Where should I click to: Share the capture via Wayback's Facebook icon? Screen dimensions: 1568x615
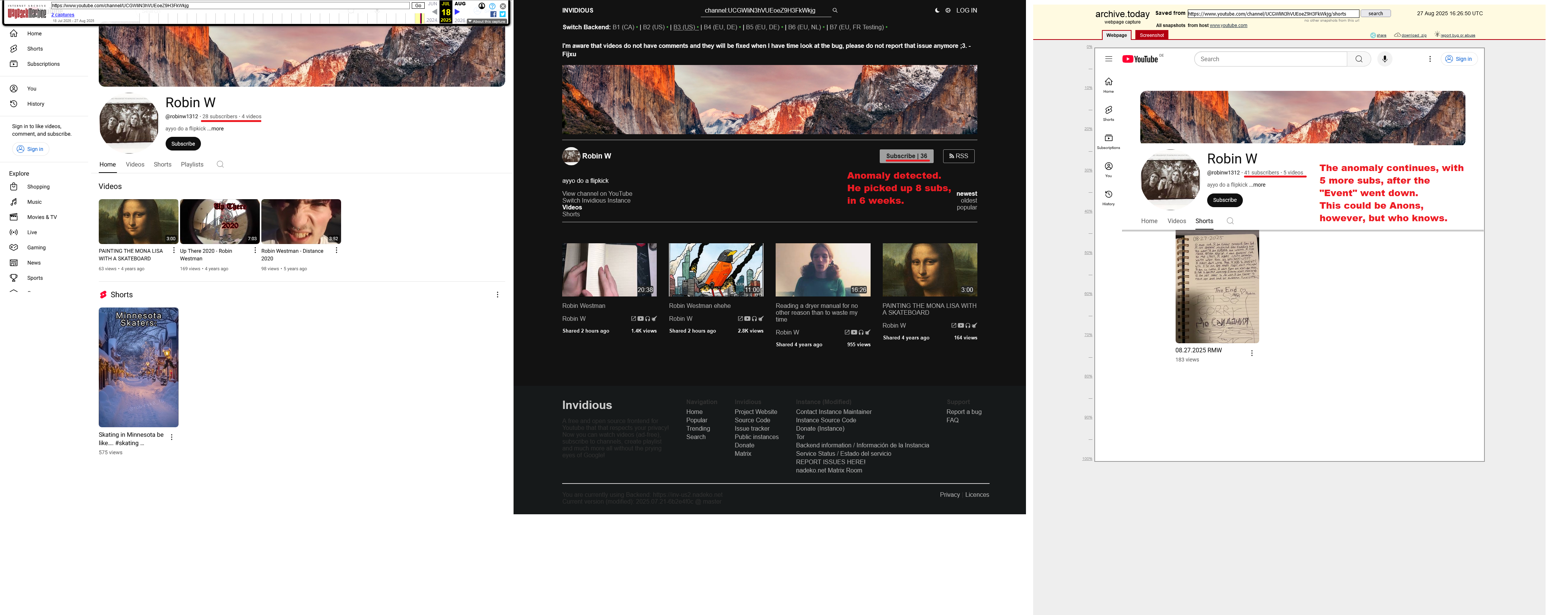click(x=493, y=14)
